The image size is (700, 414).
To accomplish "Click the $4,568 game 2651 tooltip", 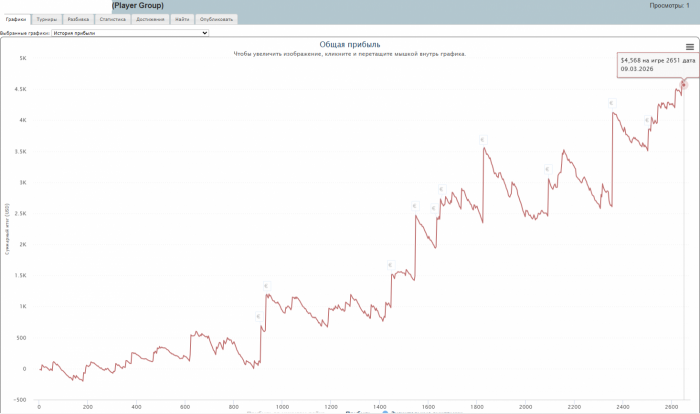I will point(658,65).
